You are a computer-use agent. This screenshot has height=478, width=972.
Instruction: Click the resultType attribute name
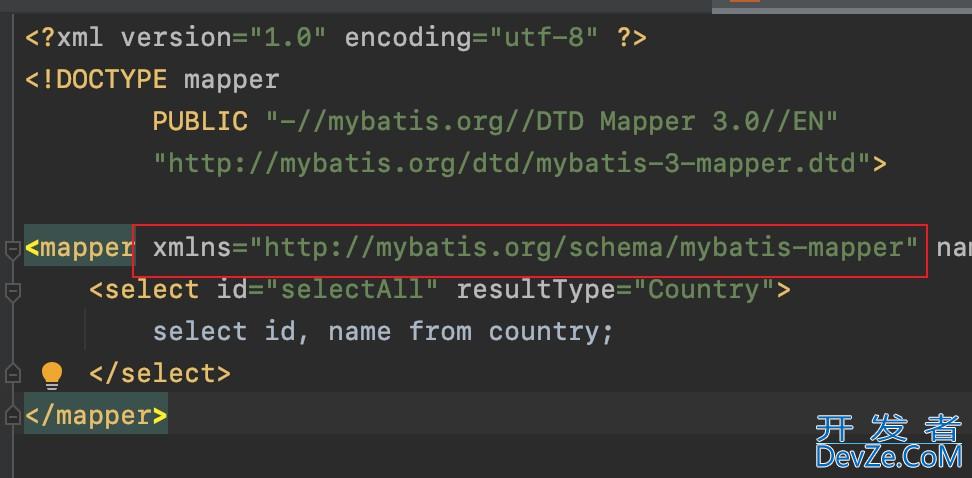point(535,290)
